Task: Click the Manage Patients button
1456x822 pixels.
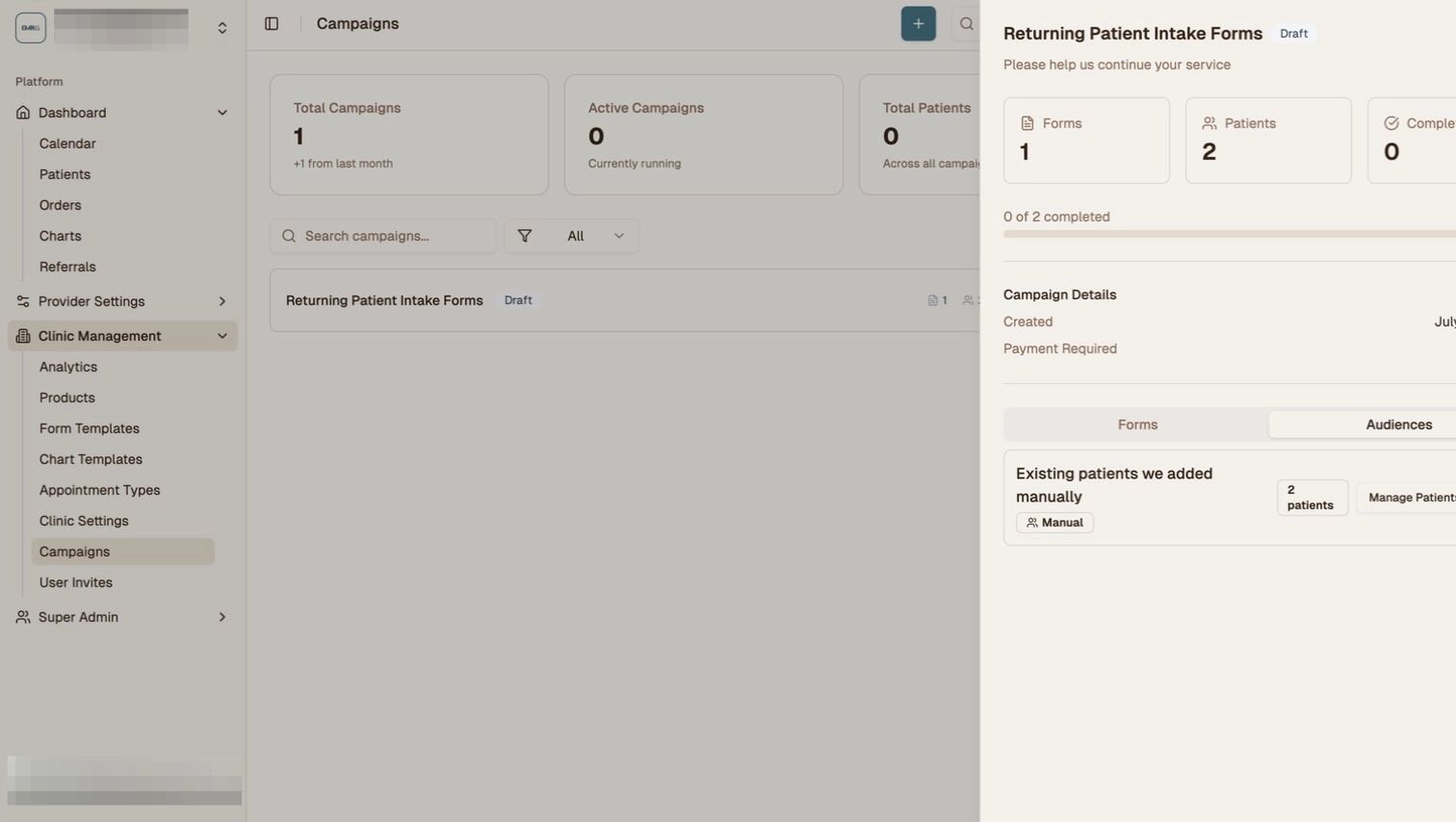Action: (1410, 498)
